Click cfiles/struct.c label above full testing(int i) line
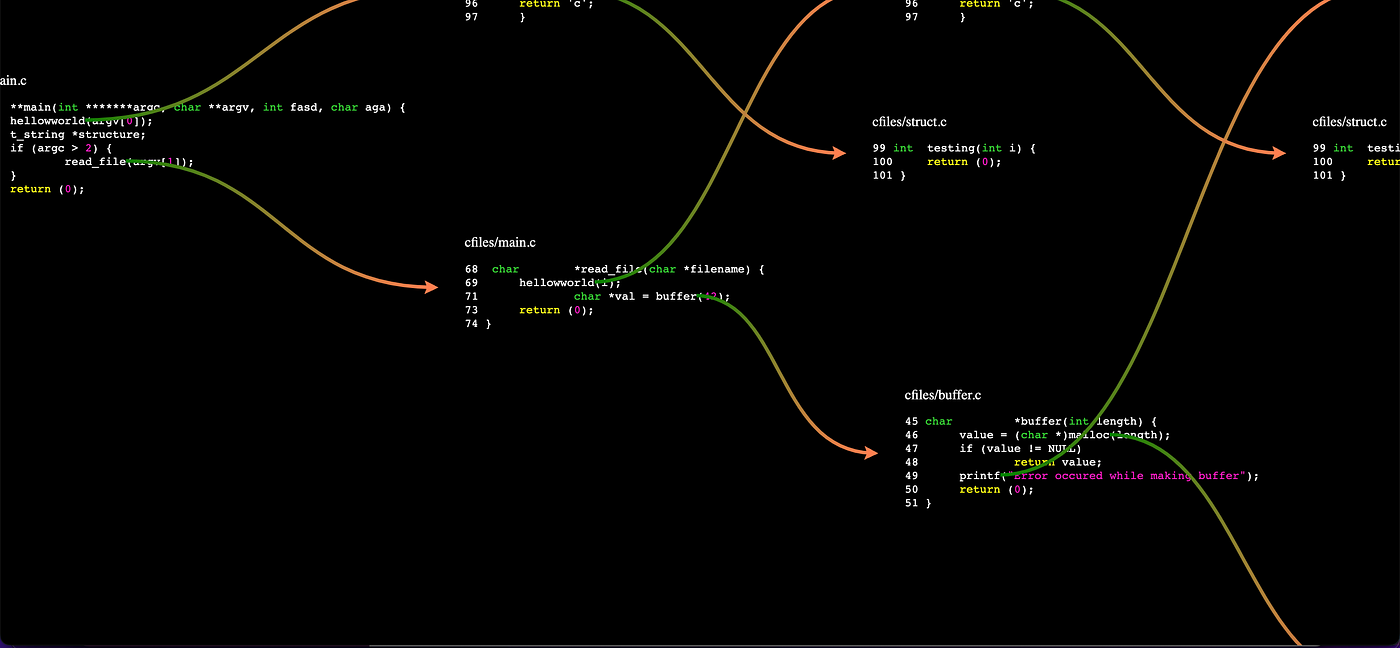1400x648 pixels. pyautogui.click(x=909, y=122)
